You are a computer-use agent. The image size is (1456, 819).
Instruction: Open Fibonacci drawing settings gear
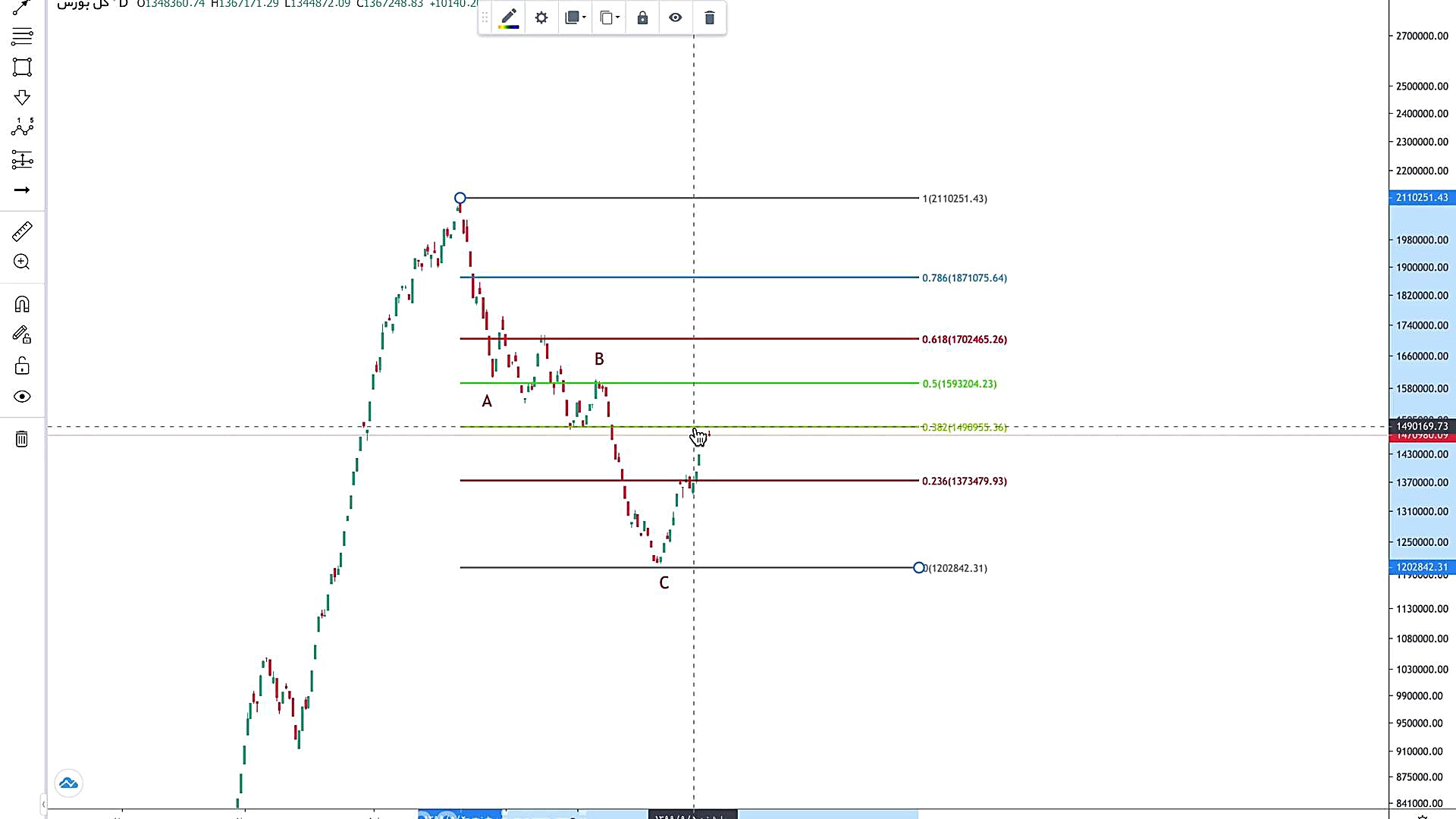(x=541, y=18)
